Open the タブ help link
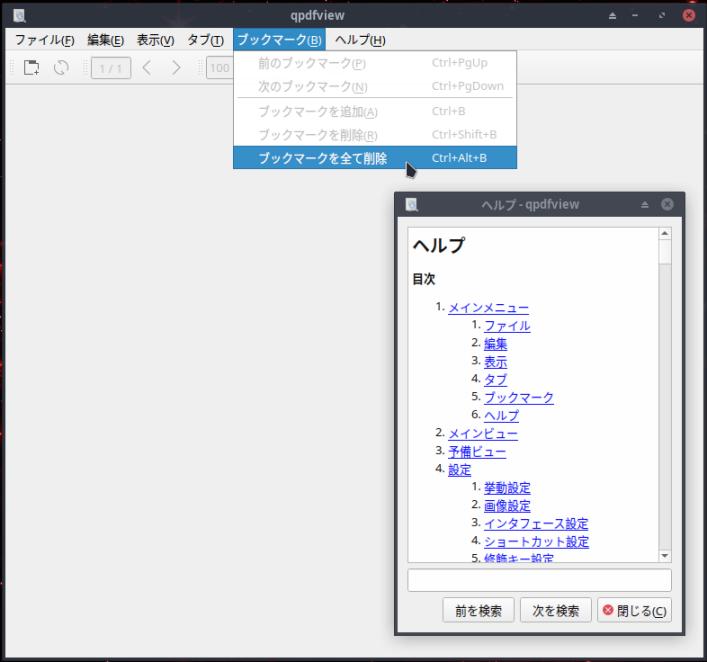The height and width of the screenshot is (662, 707). click(496, 380)
